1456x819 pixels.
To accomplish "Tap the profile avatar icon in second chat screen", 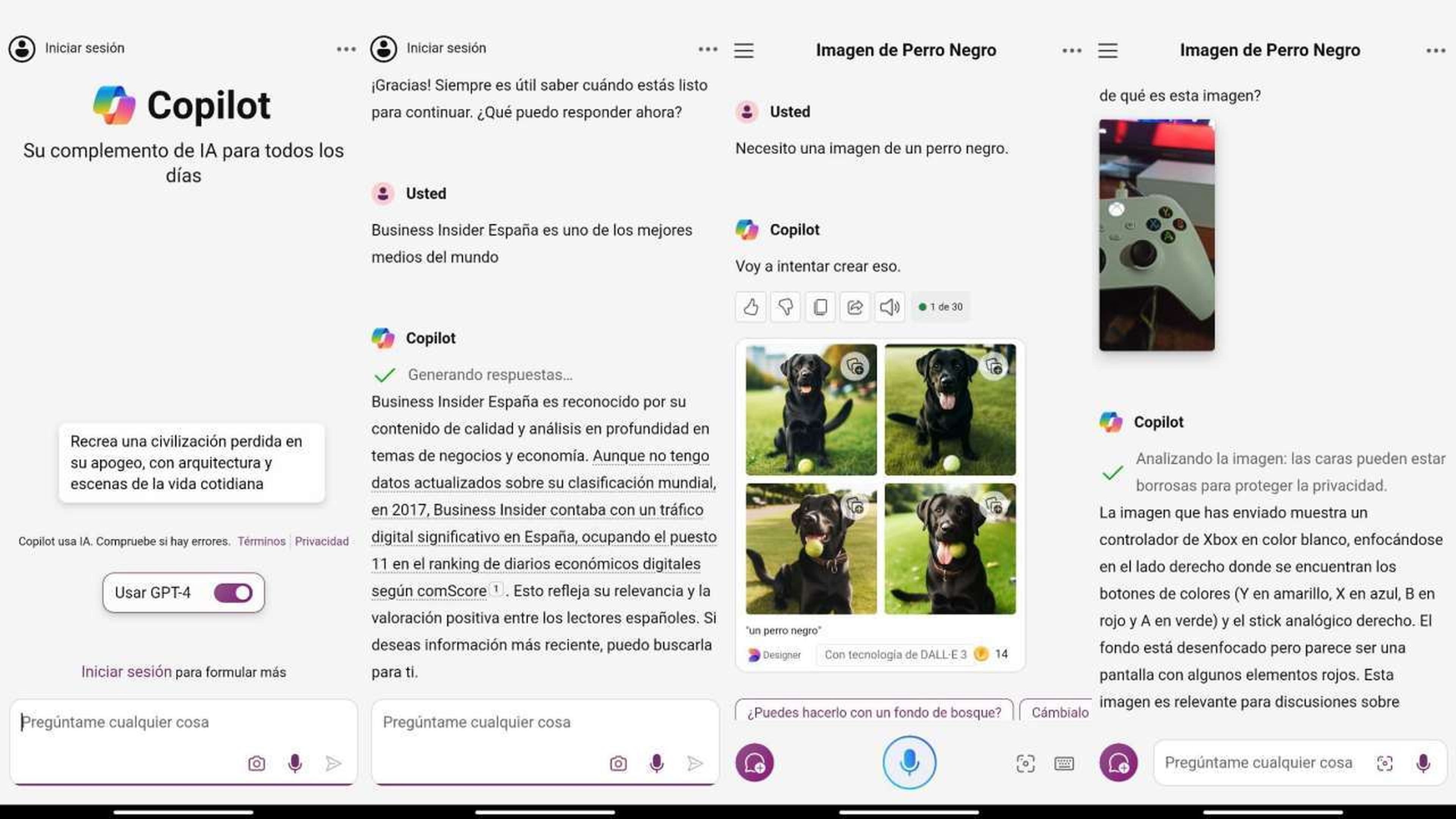I will pyautogui.click(x=384, y=49).
